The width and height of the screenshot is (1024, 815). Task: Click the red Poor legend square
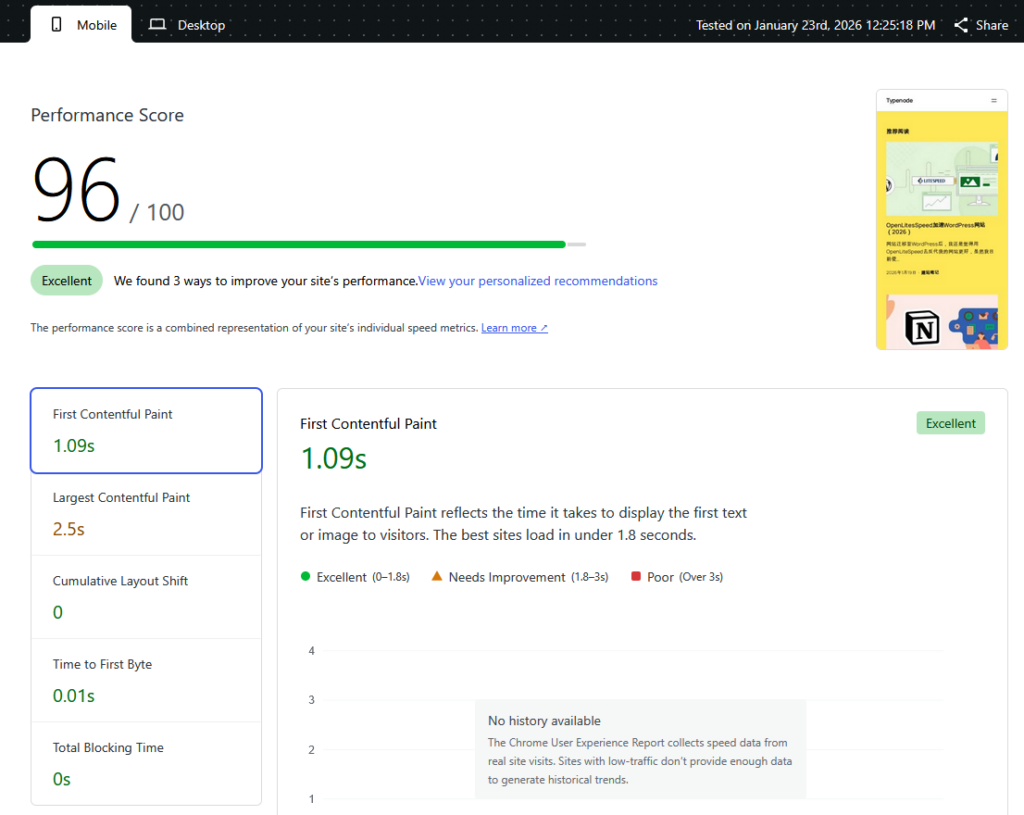(x=636, y=577)
